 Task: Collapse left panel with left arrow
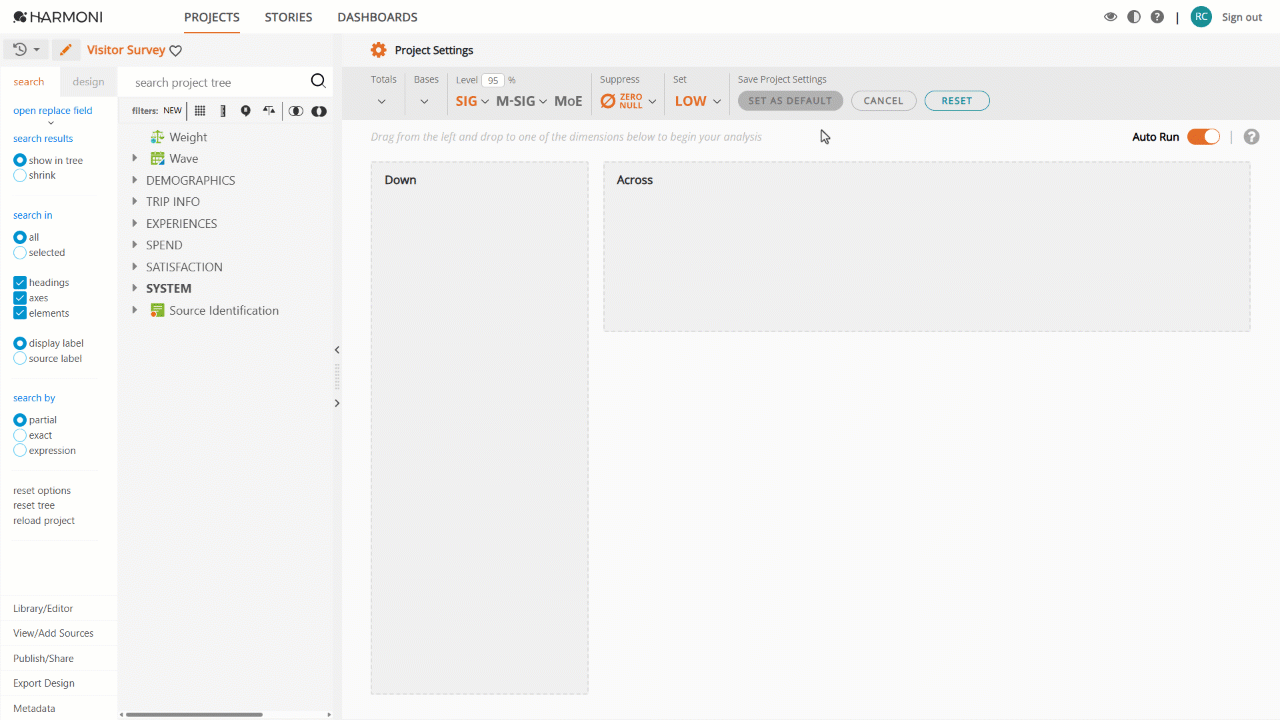click(x=337, y=350)
